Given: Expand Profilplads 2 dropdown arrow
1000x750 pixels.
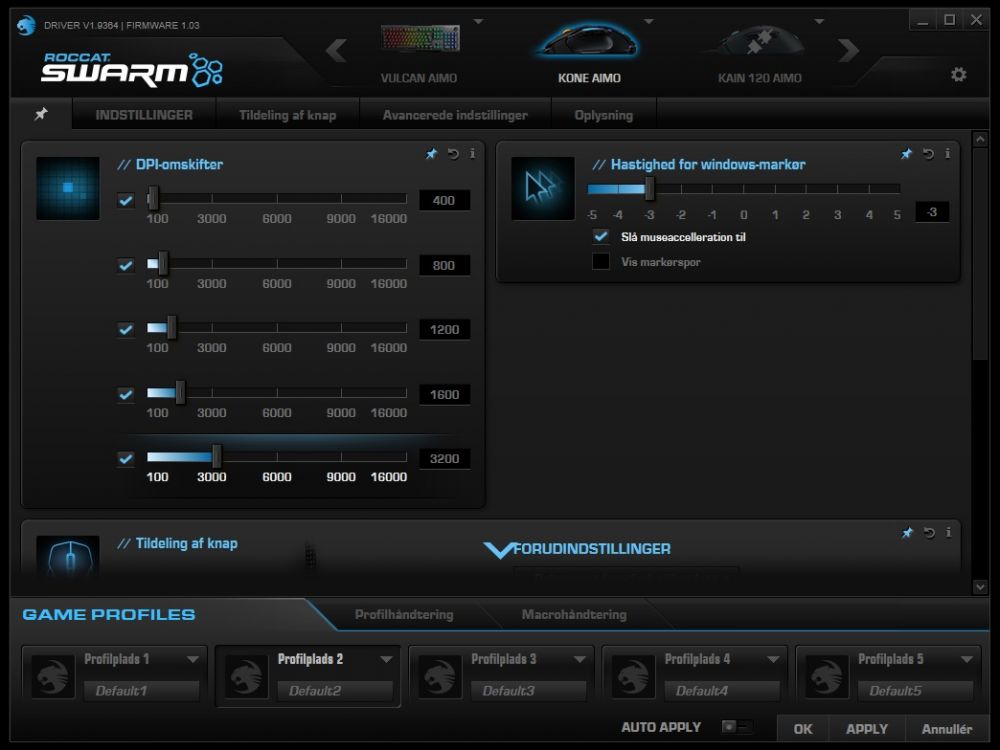Looking at the screenshot, I should [386, 659].
